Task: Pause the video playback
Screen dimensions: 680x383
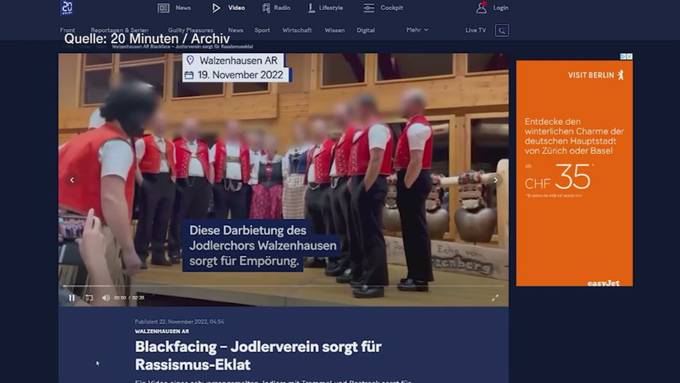Action: (x=72, y=298)
